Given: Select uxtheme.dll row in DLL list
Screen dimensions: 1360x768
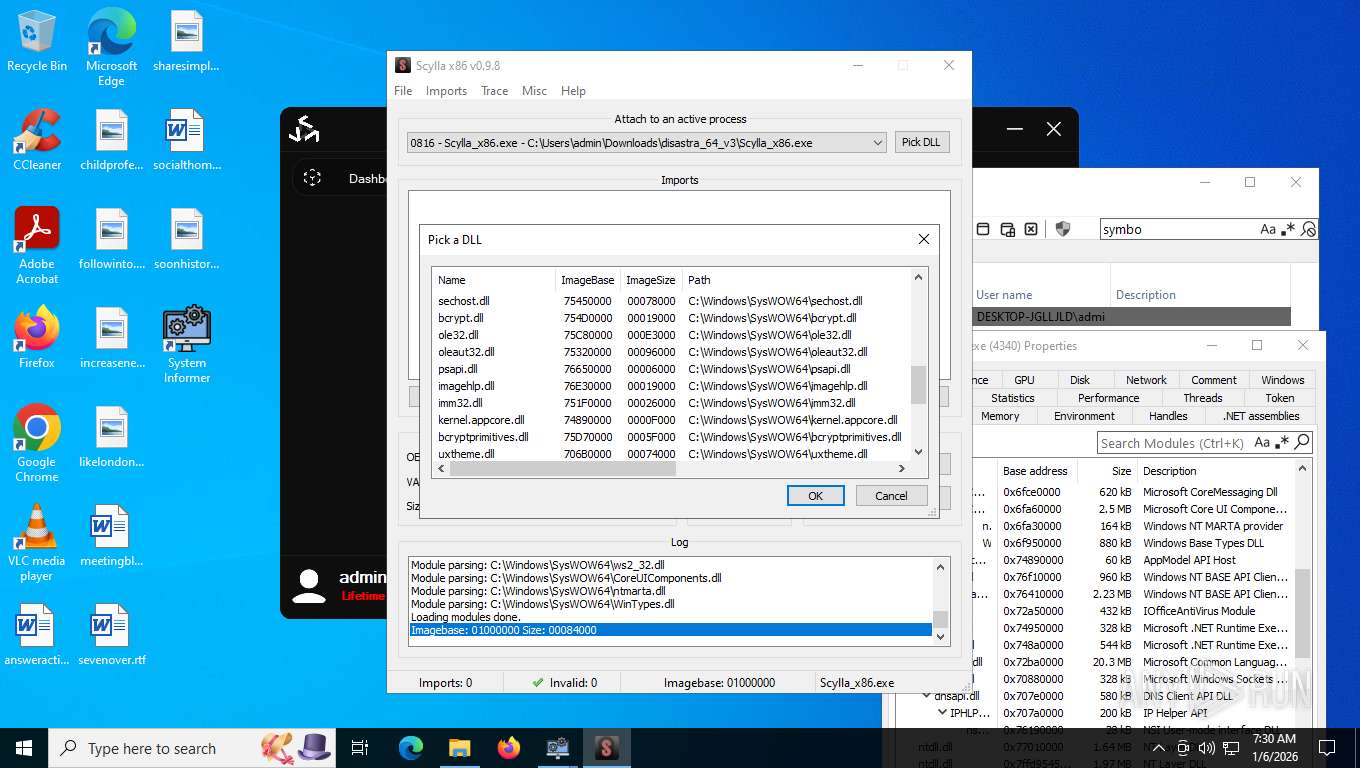Looking at the screenshot, I should [670, 454].
